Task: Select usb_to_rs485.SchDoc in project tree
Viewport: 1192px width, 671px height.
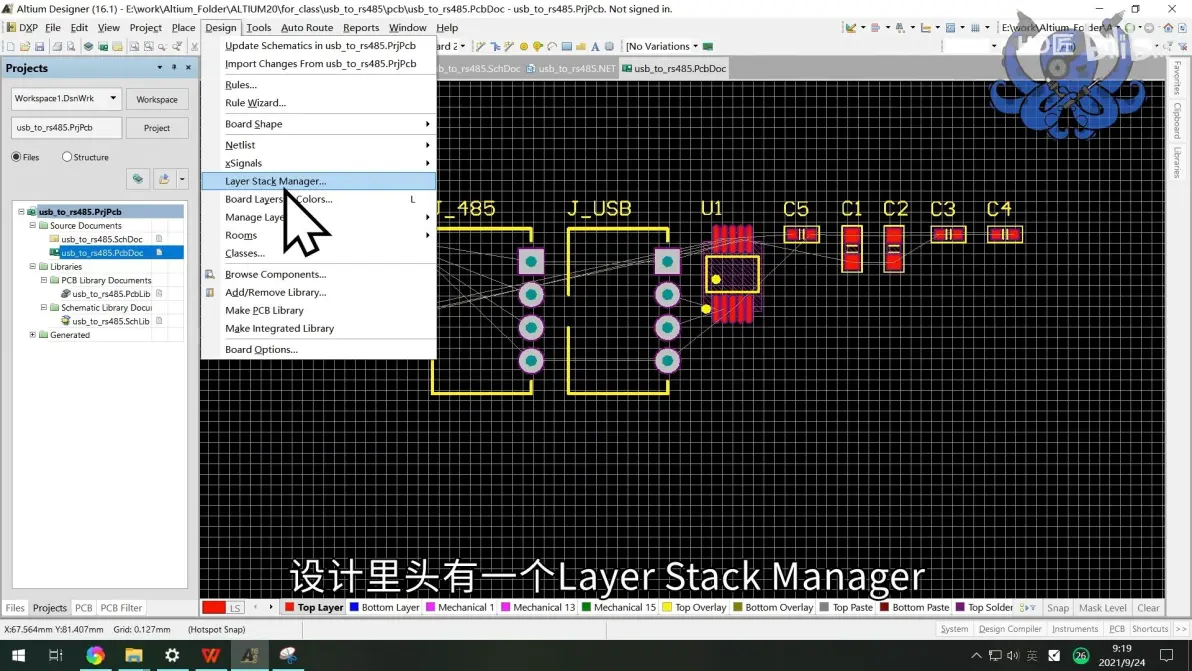Action: [x=101, y=239]
